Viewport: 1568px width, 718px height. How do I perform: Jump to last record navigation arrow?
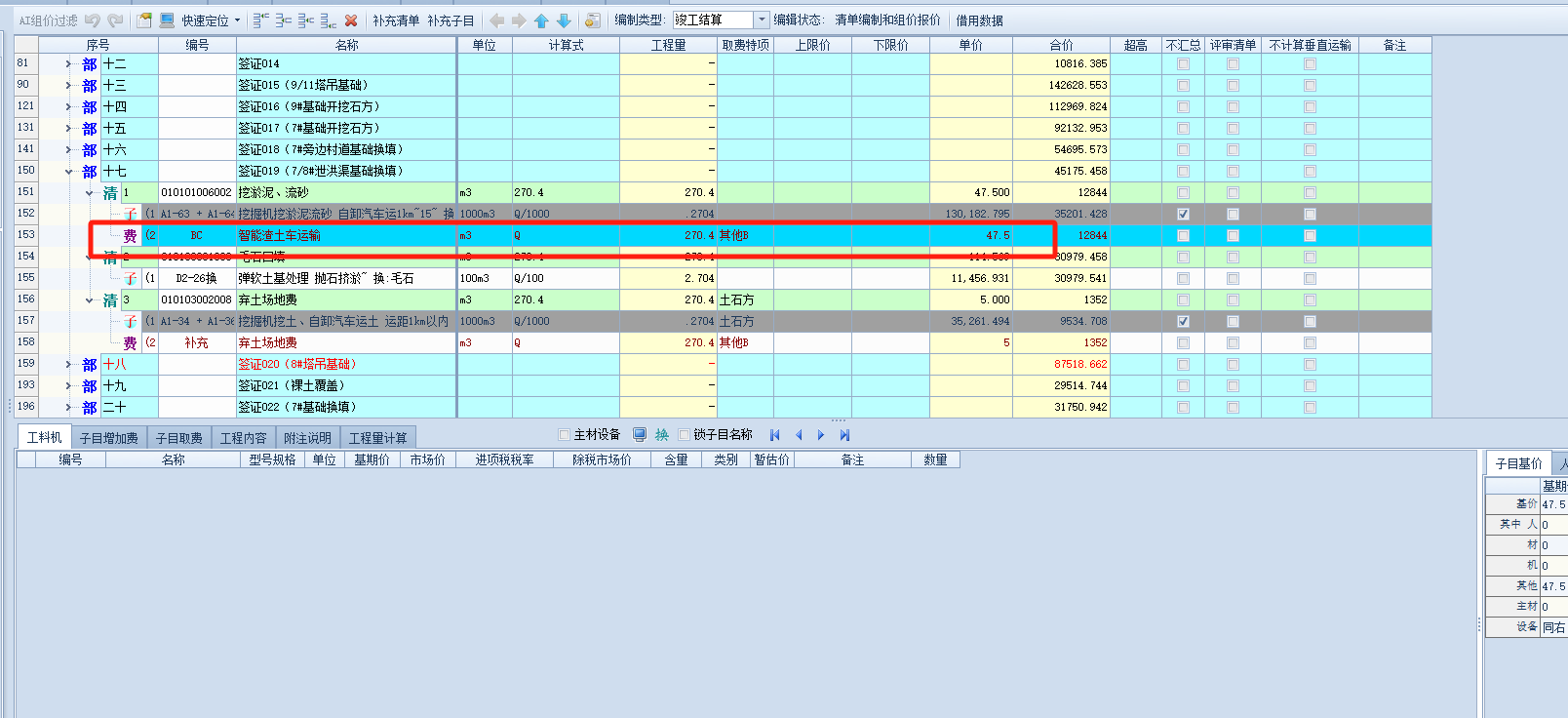click(x=844, y=435)
